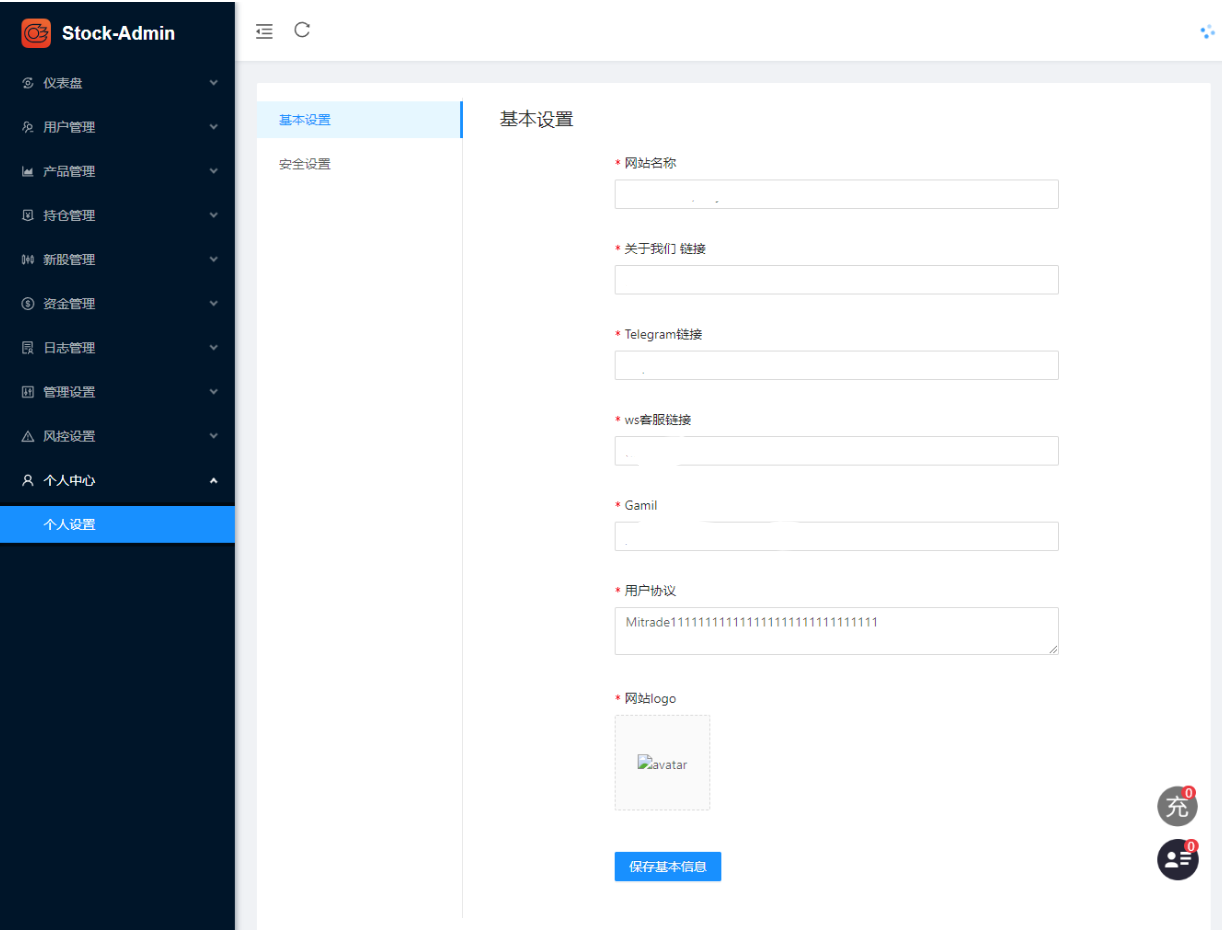Collapse the sidebar with the fold icon
This screenshot has width=1222, height=933.
coord(264,31)
